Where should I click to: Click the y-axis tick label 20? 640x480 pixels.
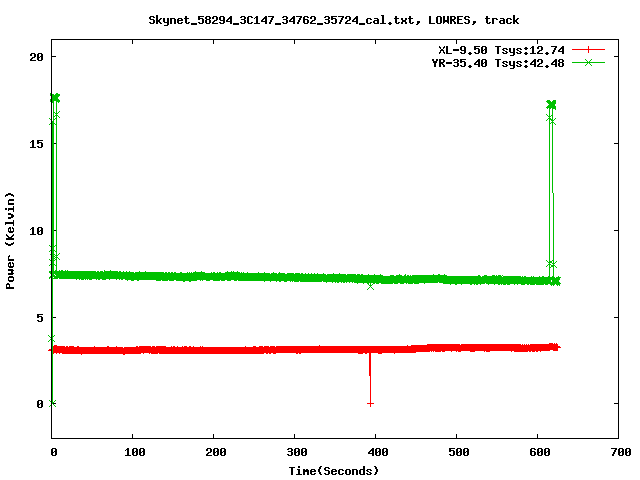pos(36,57)
